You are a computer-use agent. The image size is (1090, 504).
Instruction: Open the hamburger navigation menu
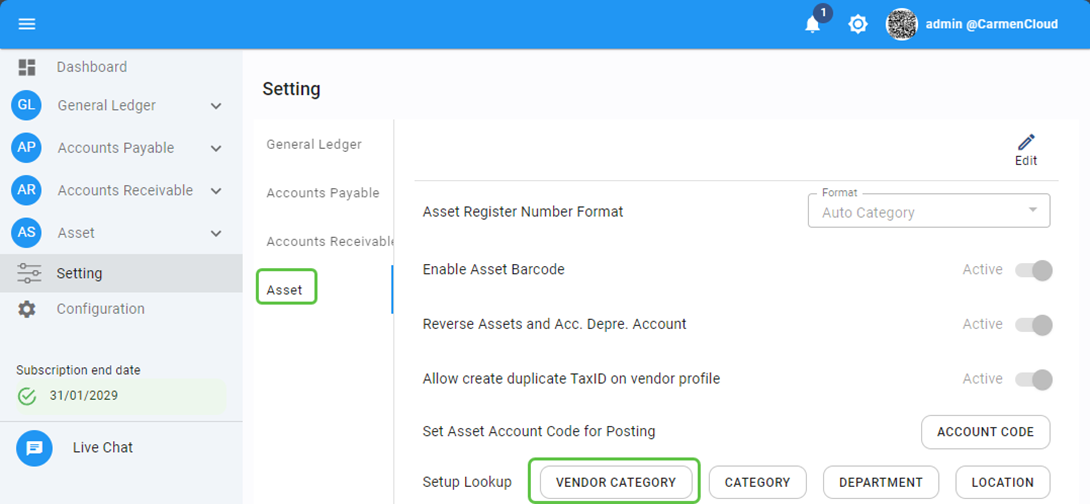[x=27, y=24]
